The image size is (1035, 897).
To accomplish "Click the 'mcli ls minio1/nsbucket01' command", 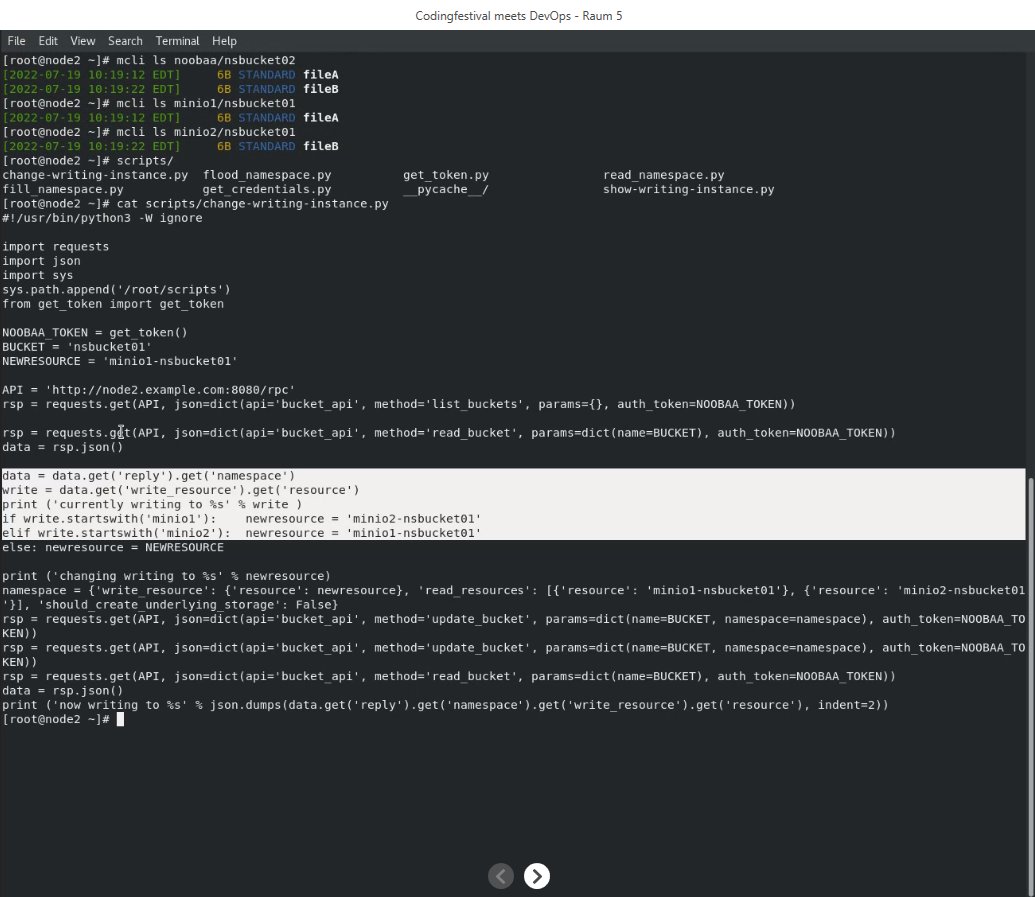I will pos(206,103).
